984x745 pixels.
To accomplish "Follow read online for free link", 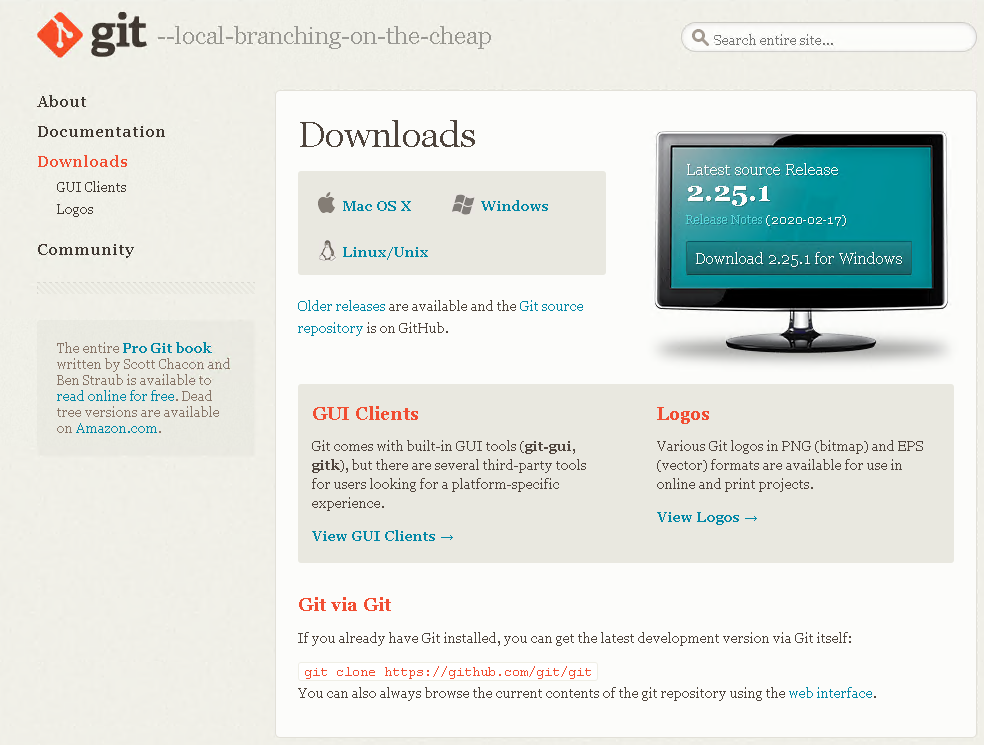I will click(115, 396).
